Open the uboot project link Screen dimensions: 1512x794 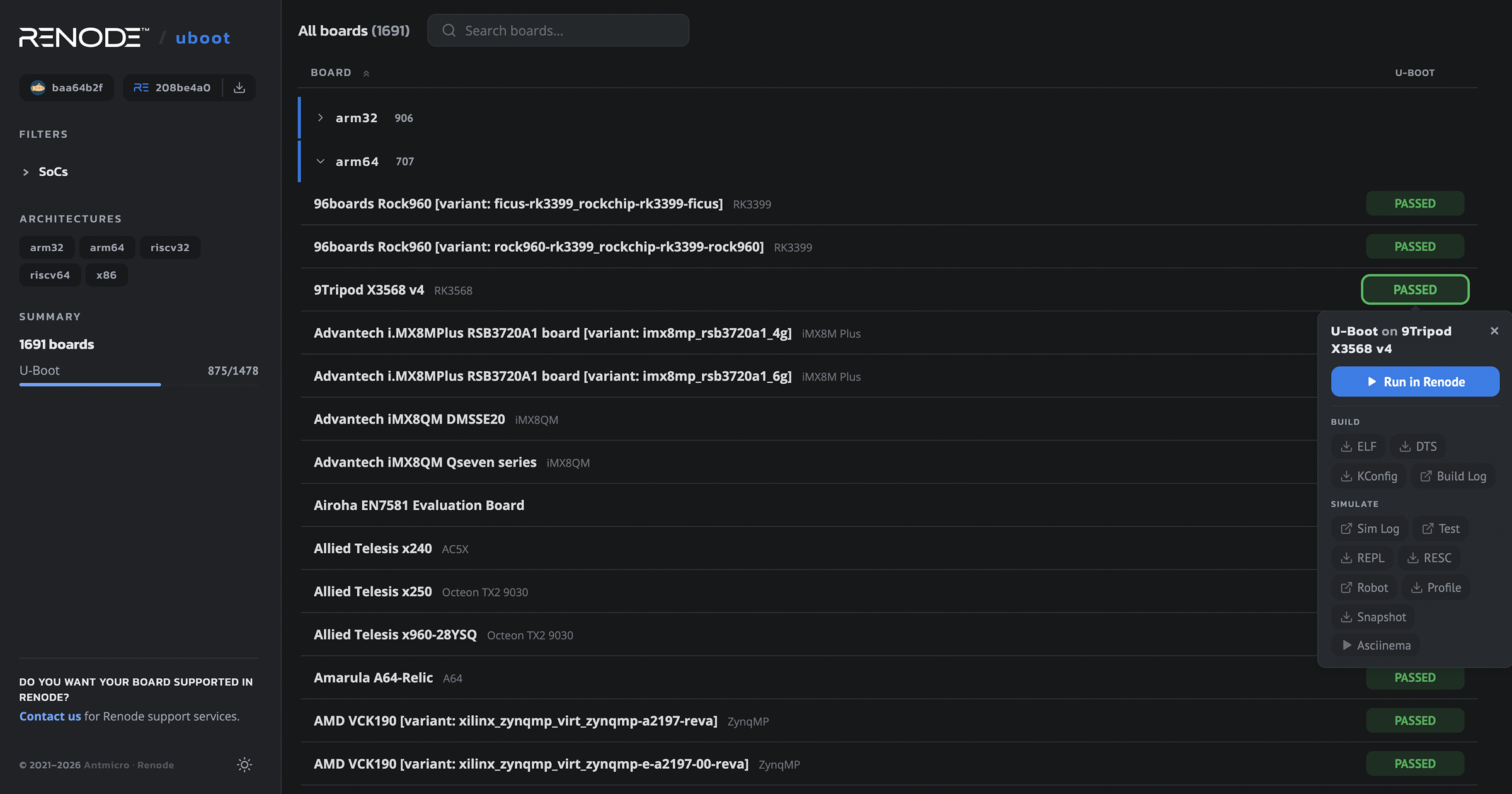tap(203, 38)
